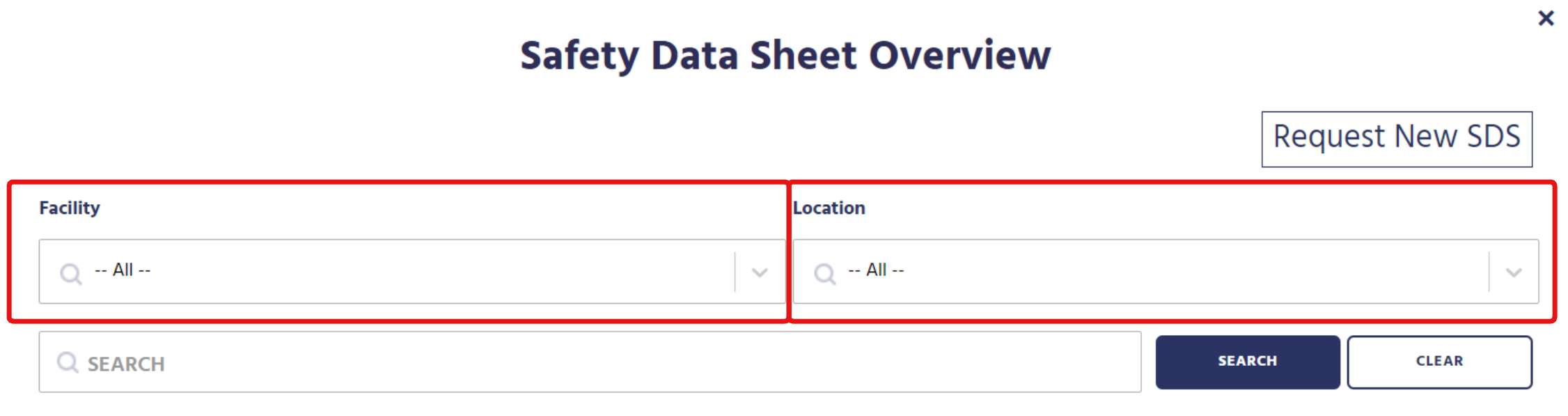Select the Facility combo box field

(412, 272)
